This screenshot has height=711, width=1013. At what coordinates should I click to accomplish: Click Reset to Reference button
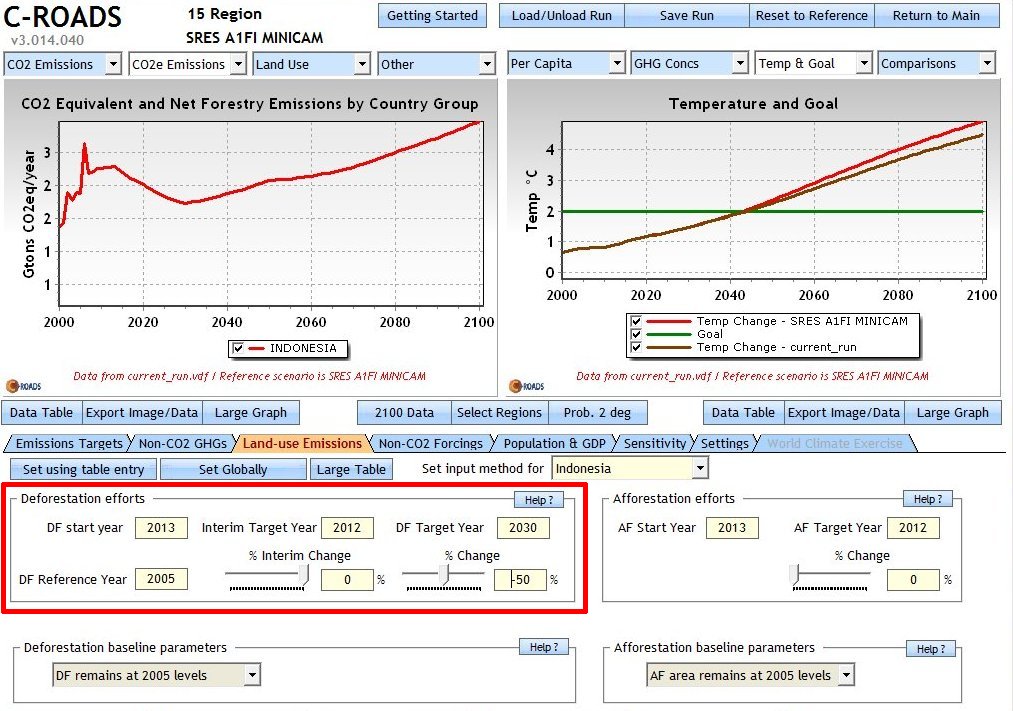[x=811, y=15]
